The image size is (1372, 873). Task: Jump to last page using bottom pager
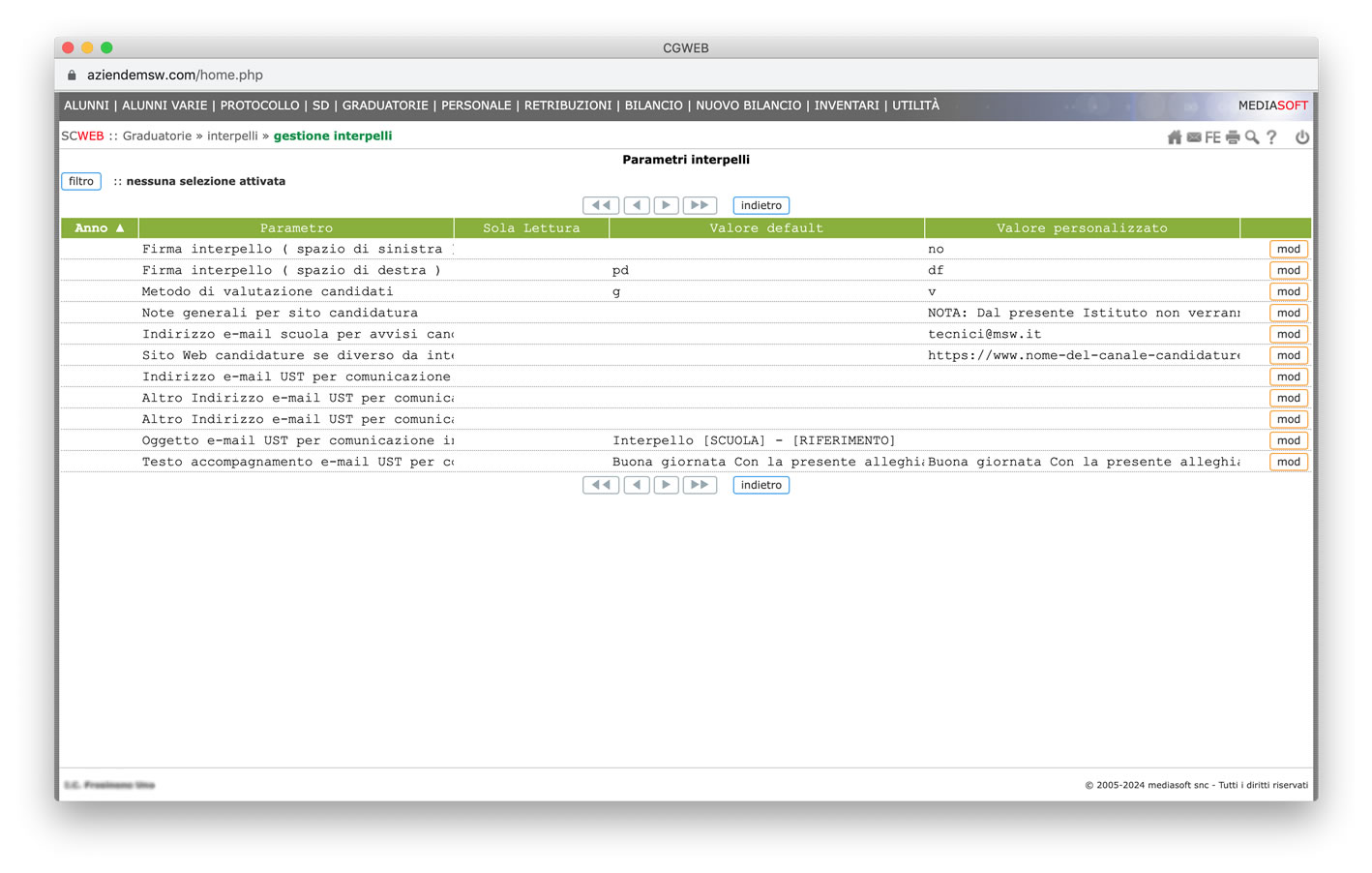click(700, 485)
